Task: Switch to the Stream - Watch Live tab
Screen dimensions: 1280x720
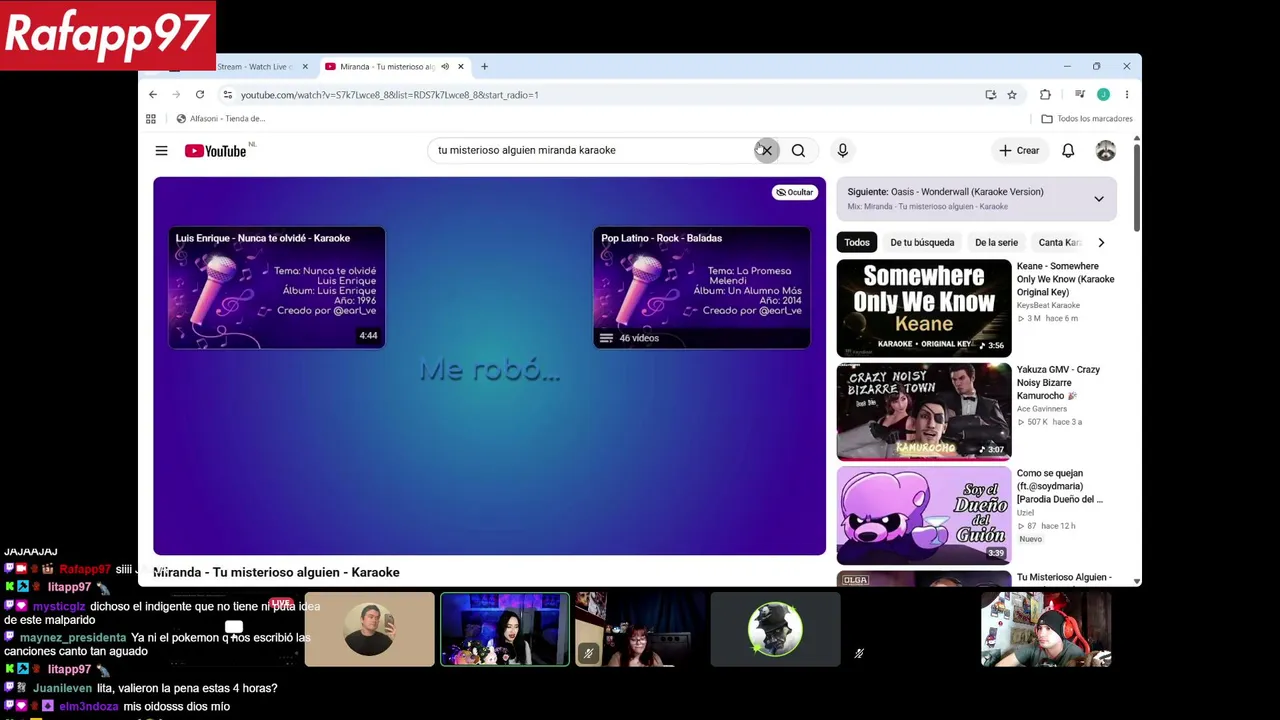Action: point(258,67)
